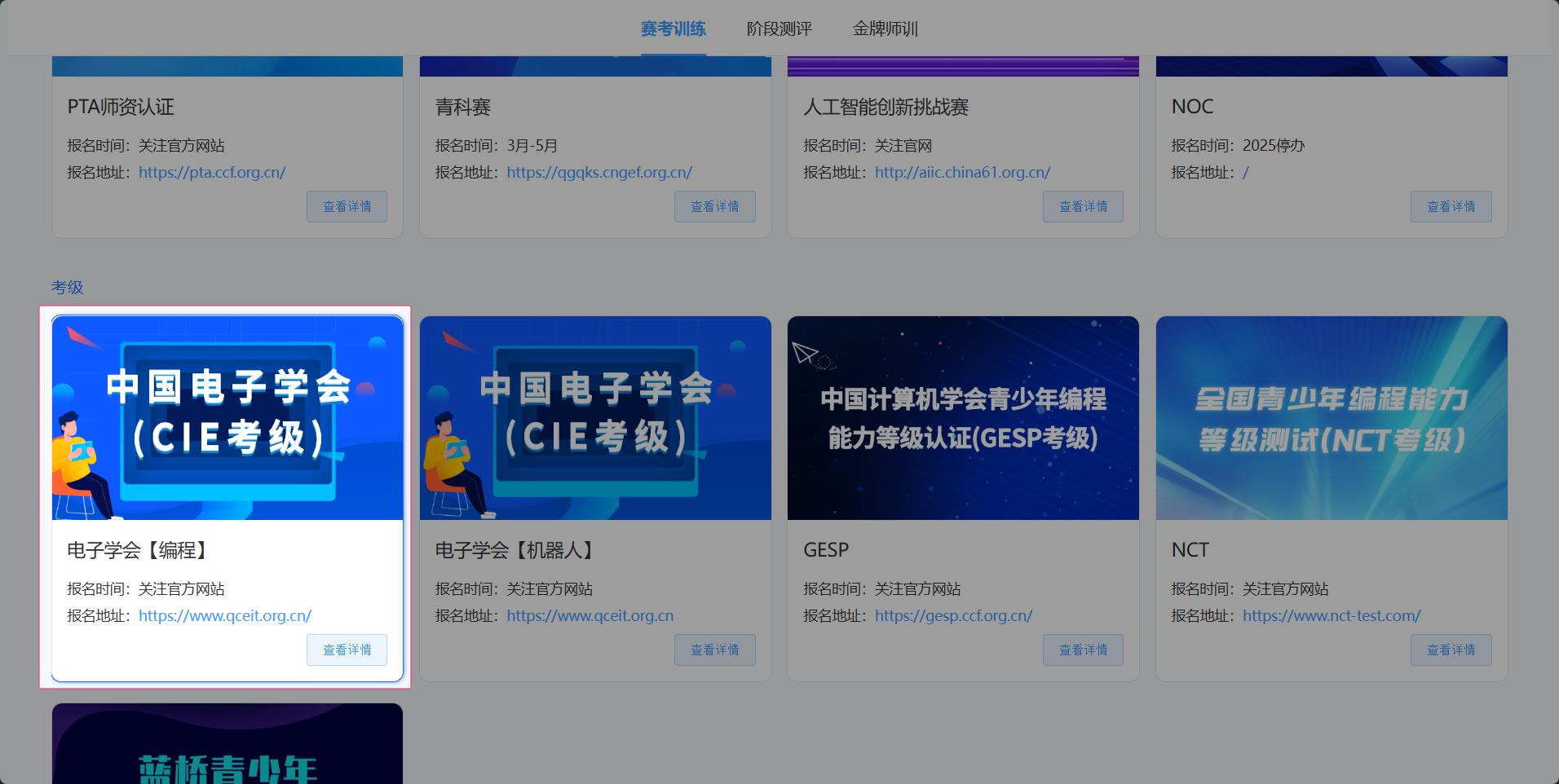Image resolution: width=1559 pixels, height=784 pixels.
Task: Click the 报名时间 line on PTA师资认证 card
Action: pos(146,146)
